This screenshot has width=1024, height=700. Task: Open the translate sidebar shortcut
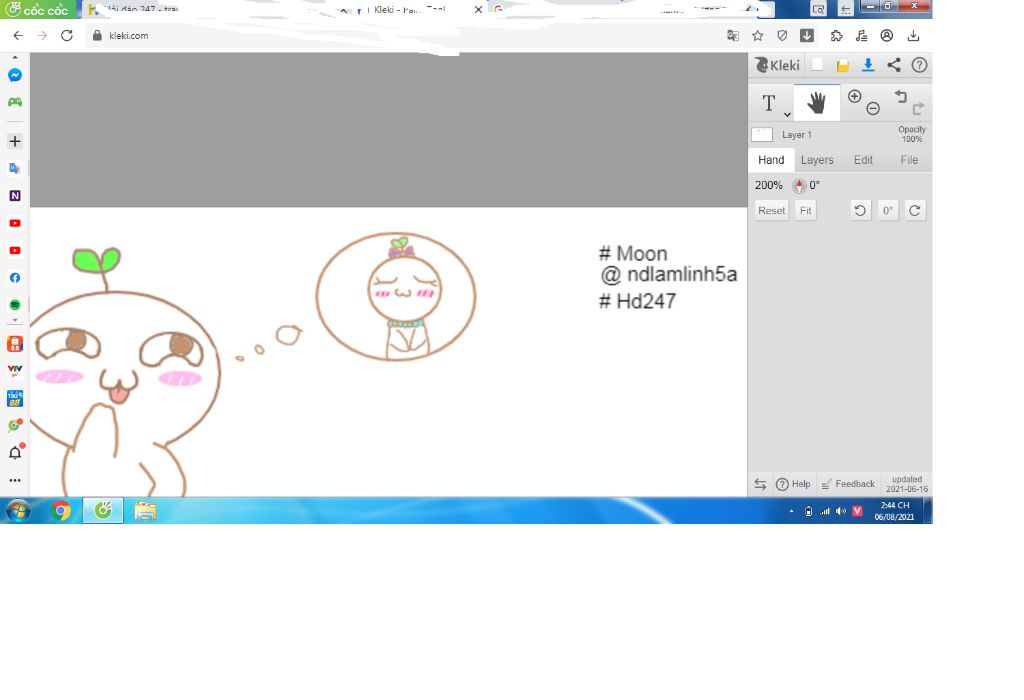tap(15, 168)
